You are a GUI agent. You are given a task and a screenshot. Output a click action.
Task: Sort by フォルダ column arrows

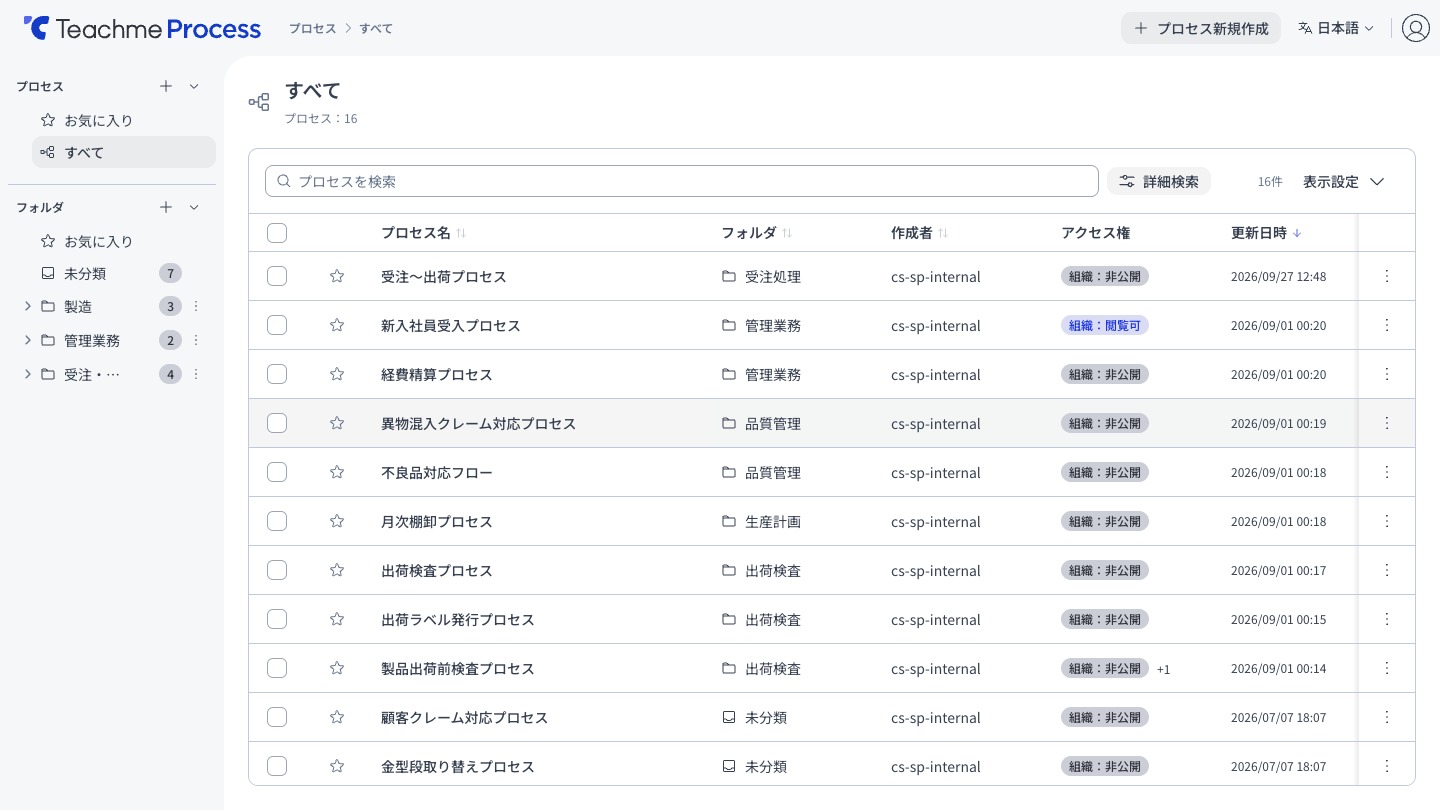[x=787, y=233]
